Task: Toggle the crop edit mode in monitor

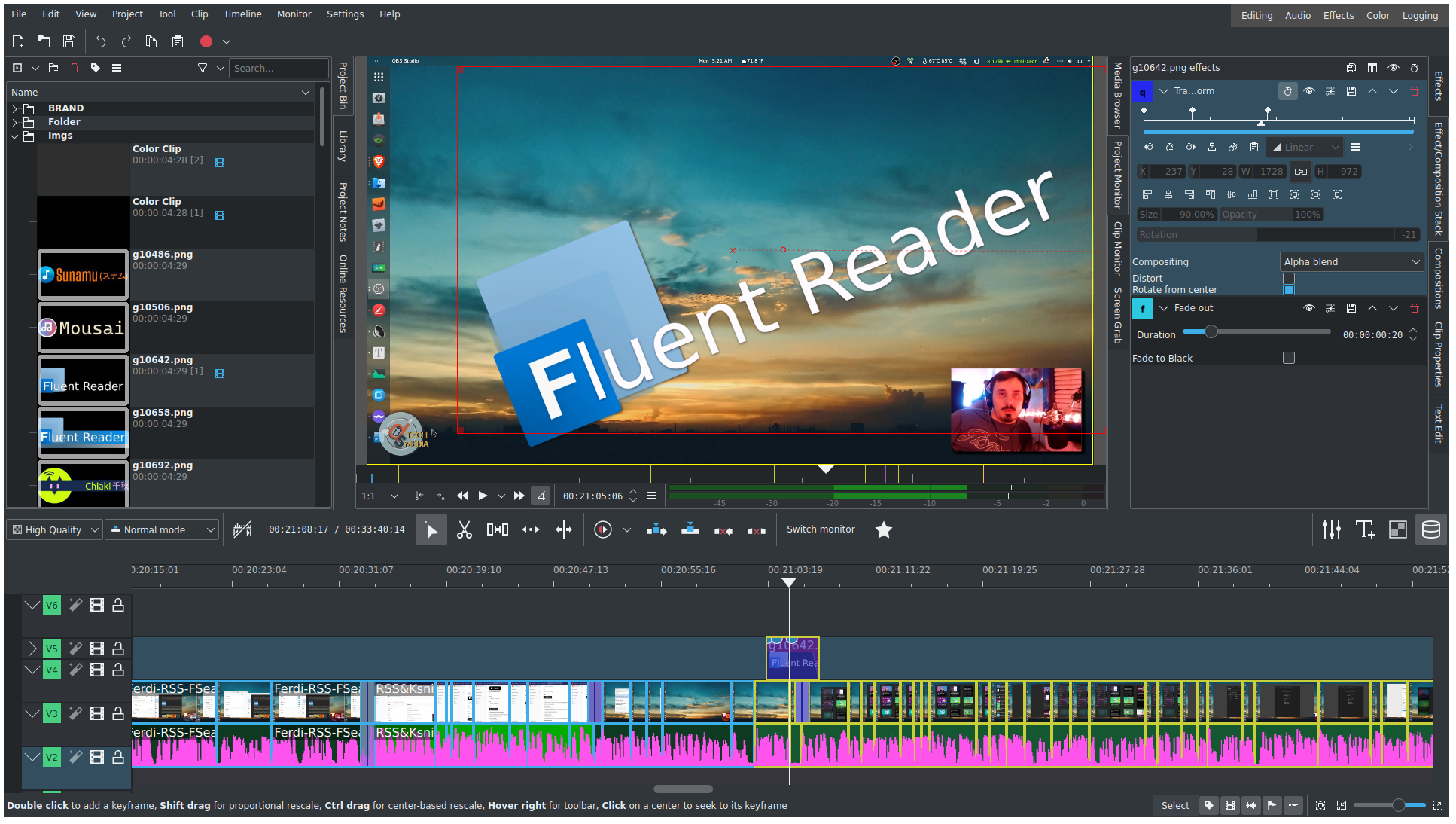Action: pos(541,496)
